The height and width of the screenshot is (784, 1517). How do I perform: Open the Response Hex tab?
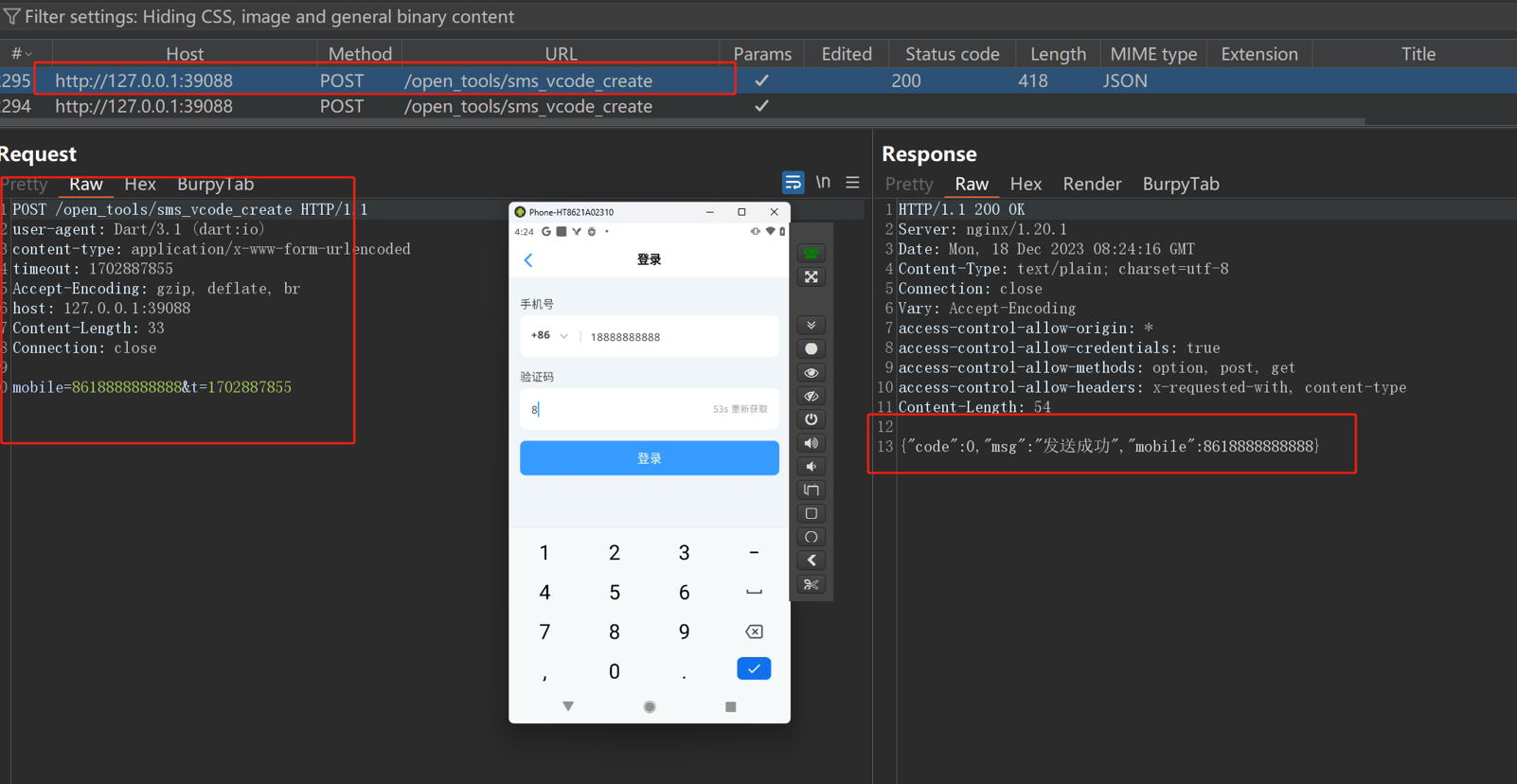click(x=1026, y=184)
